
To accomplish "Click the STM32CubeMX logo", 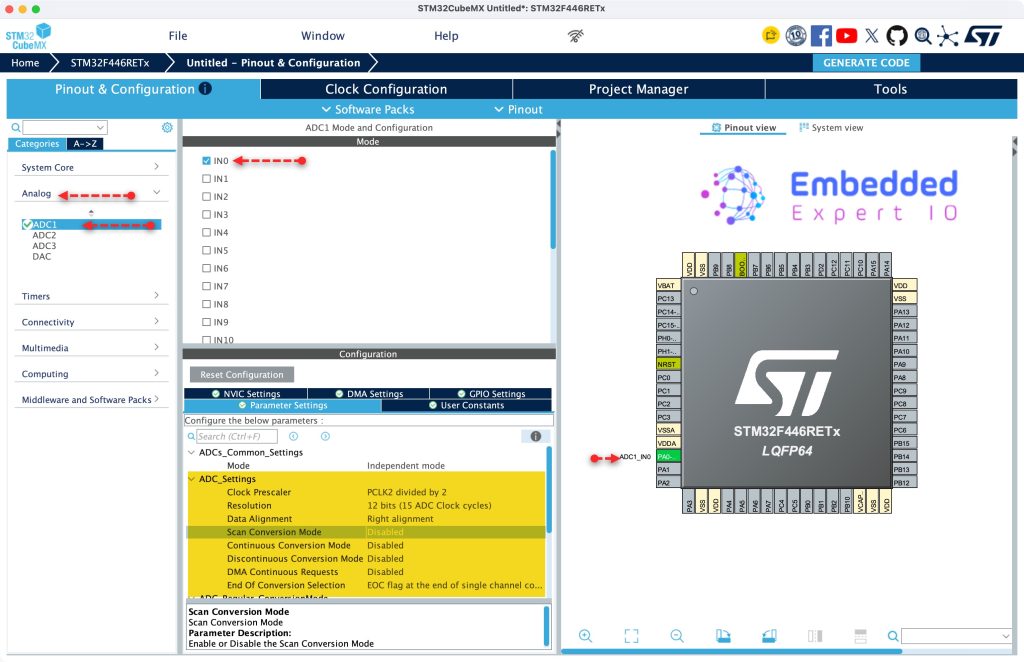I will click(28, 37).
